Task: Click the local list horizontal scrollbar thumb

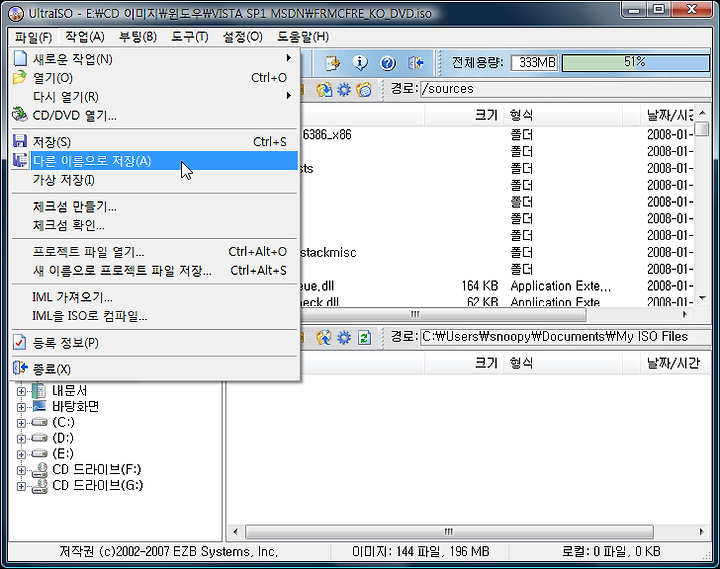Action: tap(449, 532)
